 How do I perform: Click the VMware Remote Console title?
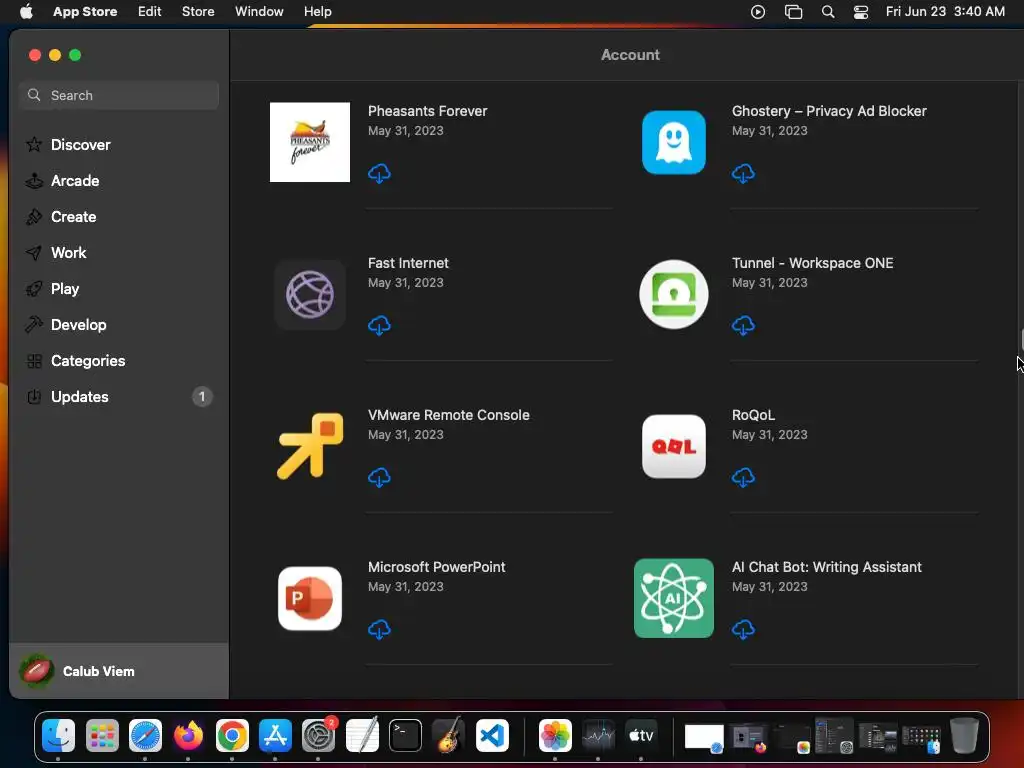coord(448,415)
